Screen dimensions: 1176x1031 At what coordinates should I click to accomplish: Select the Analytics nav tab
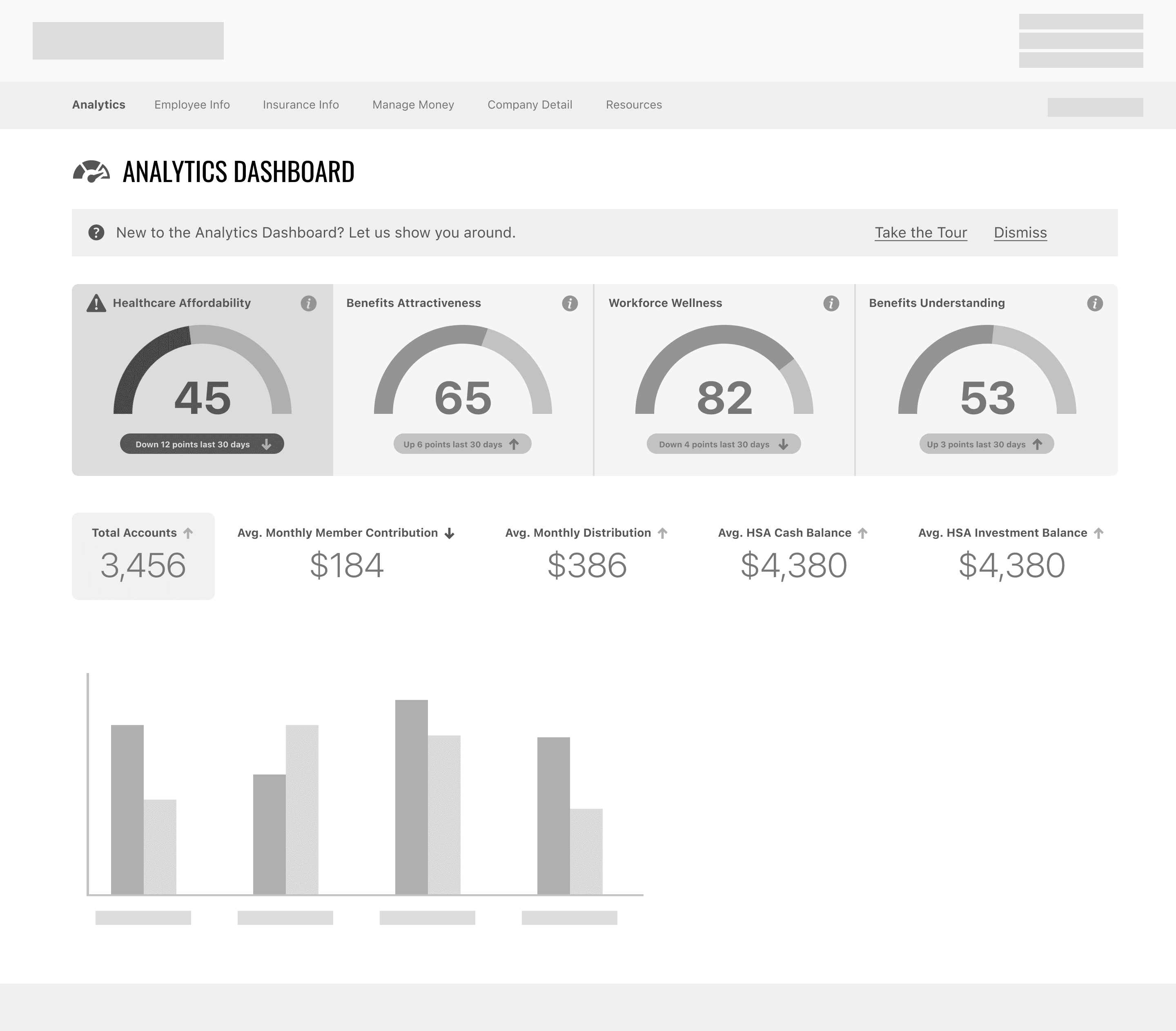(x=98, y=104)
